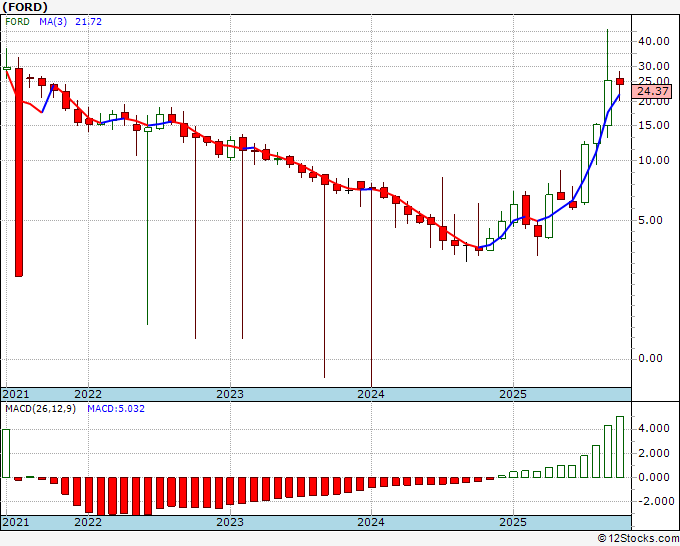Click the 40.00 price axis label
Screen dimensions: 680x546
[654, 41]
